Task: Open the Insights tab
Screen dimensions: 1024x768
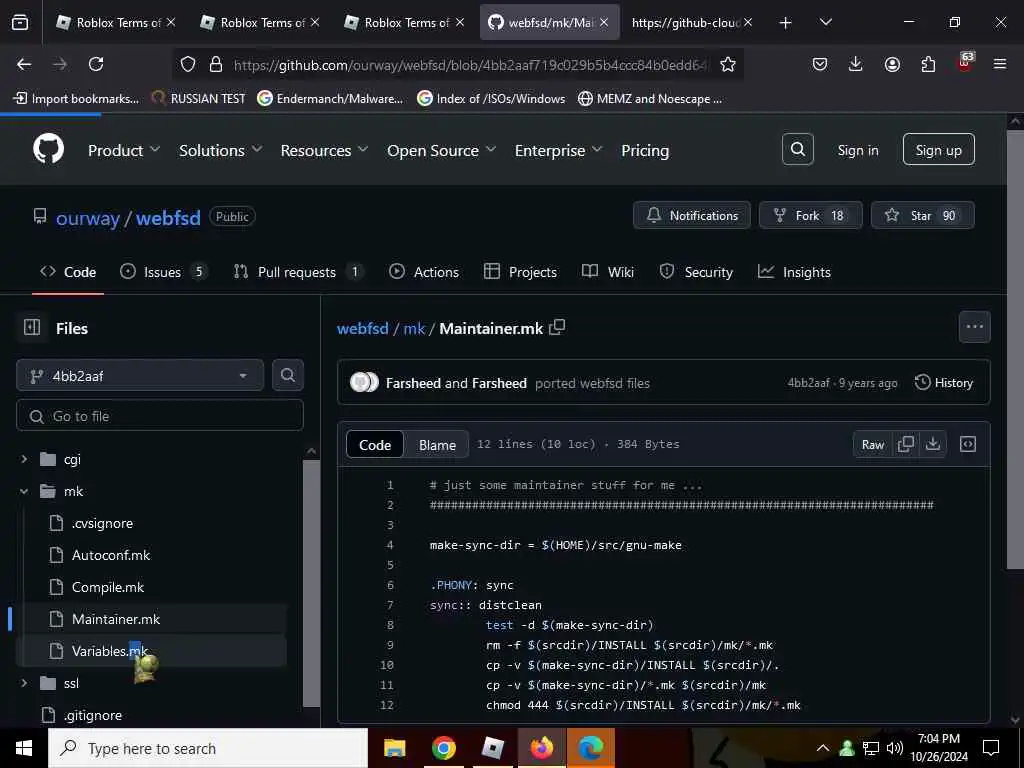Action: coord(794,272)
